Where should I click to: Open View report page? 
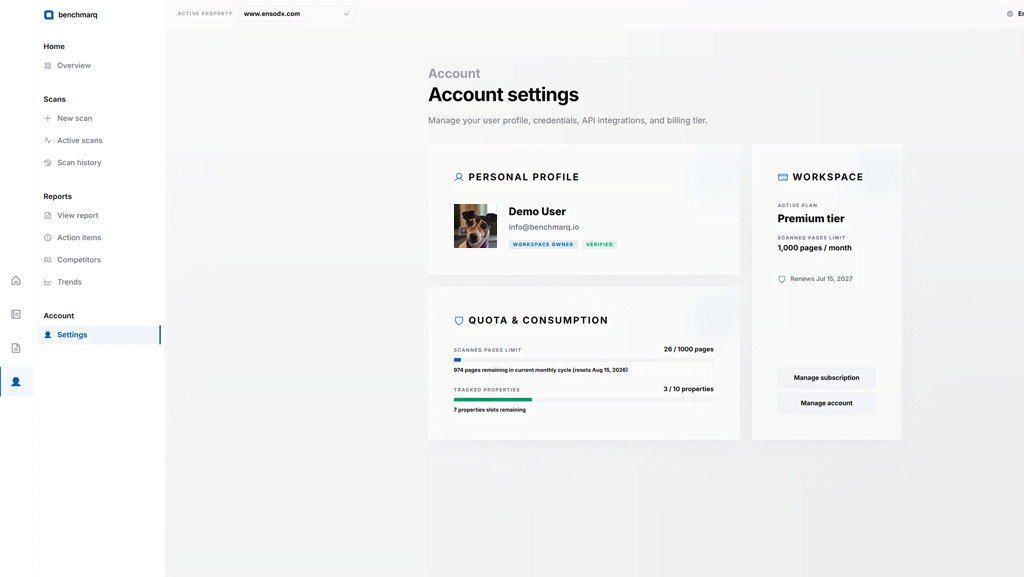(78, 215)
